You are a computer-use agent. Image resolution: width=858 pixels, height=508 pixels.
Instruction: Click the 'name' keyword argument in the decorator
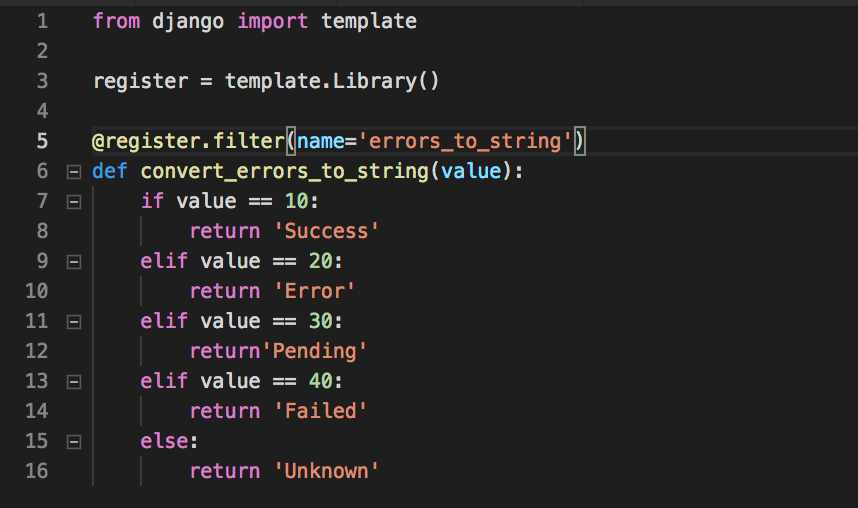(x=321, y=141)
